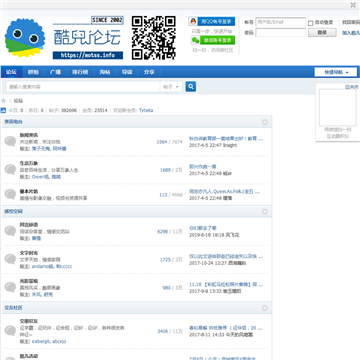
Task: Click the forum search text box
Action: (x=83, y=87)
